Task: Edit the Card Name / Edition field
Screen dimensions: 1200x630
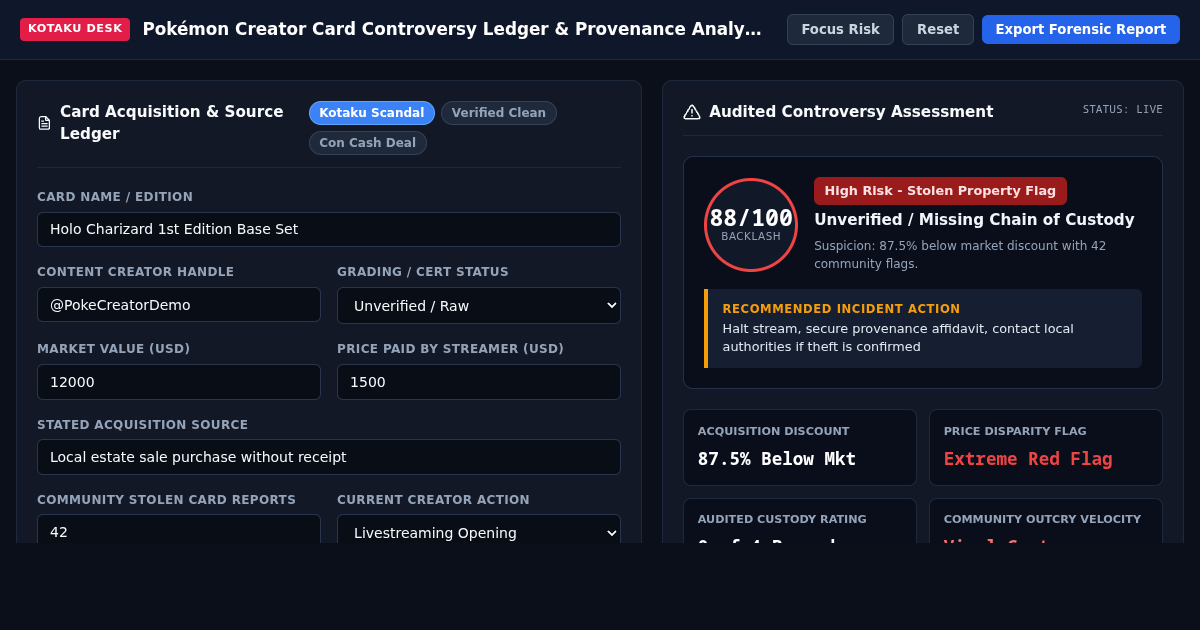Action: pos(329,229)
